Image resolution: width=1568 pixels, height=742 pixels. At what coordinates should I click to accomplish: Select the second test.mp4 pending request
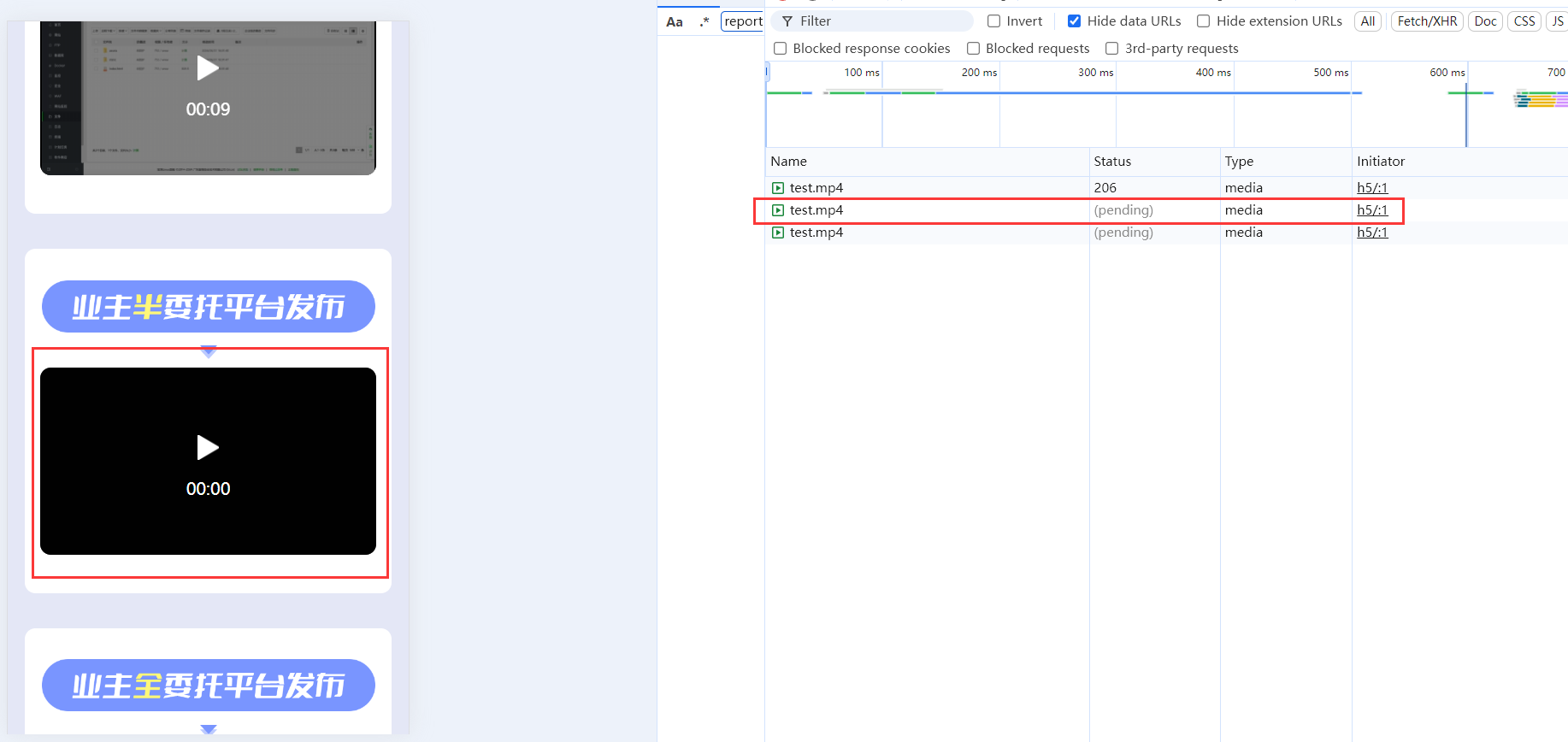1166,210
